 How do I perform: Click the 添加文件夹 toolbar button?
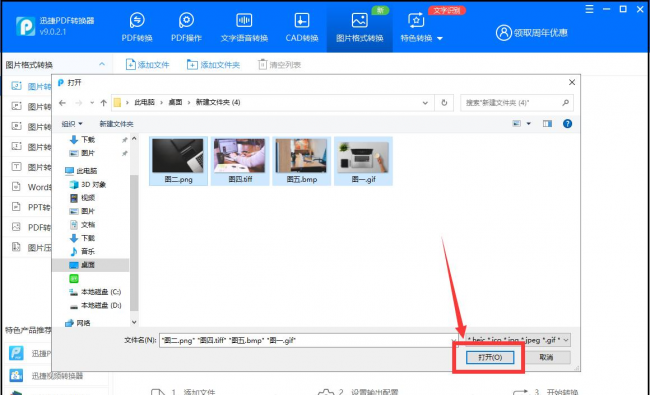213,65
